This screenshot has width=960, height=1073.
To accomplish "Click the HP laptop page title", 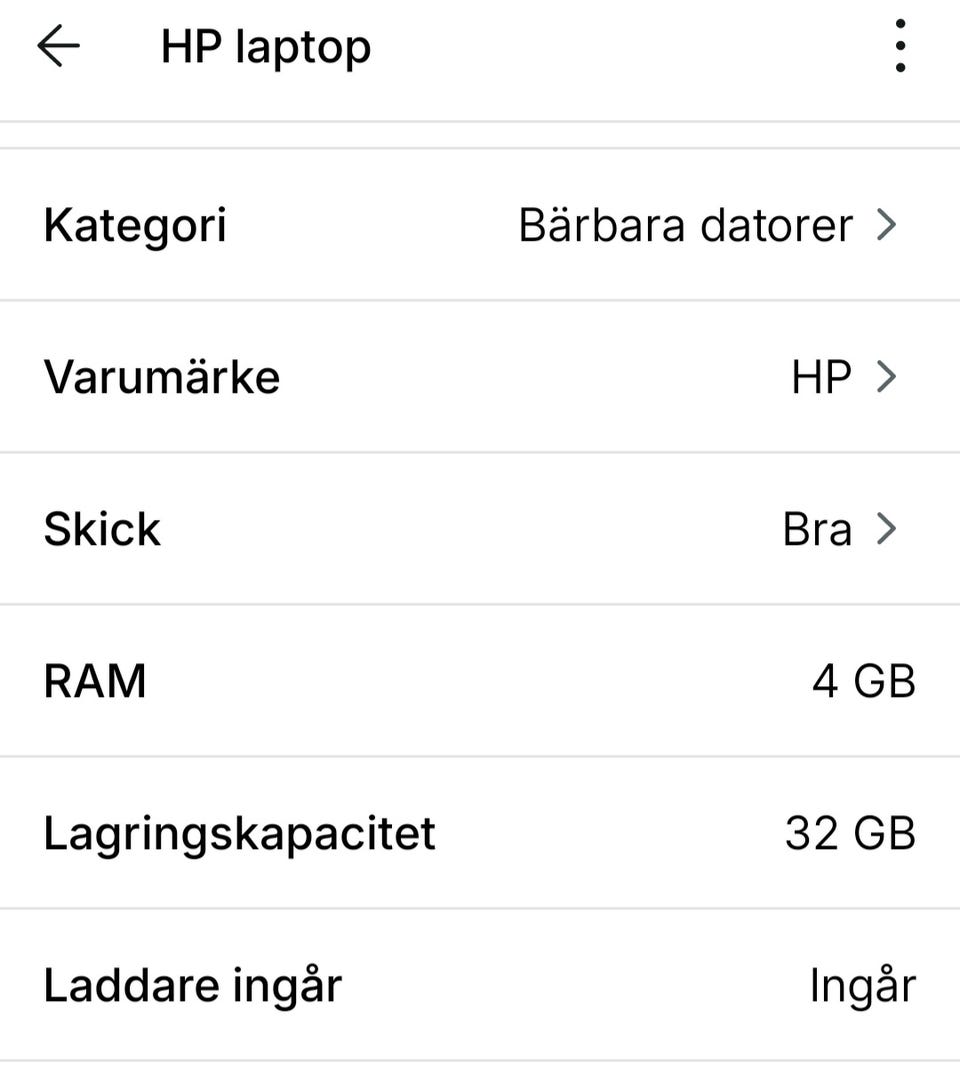I will click(x=265, y=47).
